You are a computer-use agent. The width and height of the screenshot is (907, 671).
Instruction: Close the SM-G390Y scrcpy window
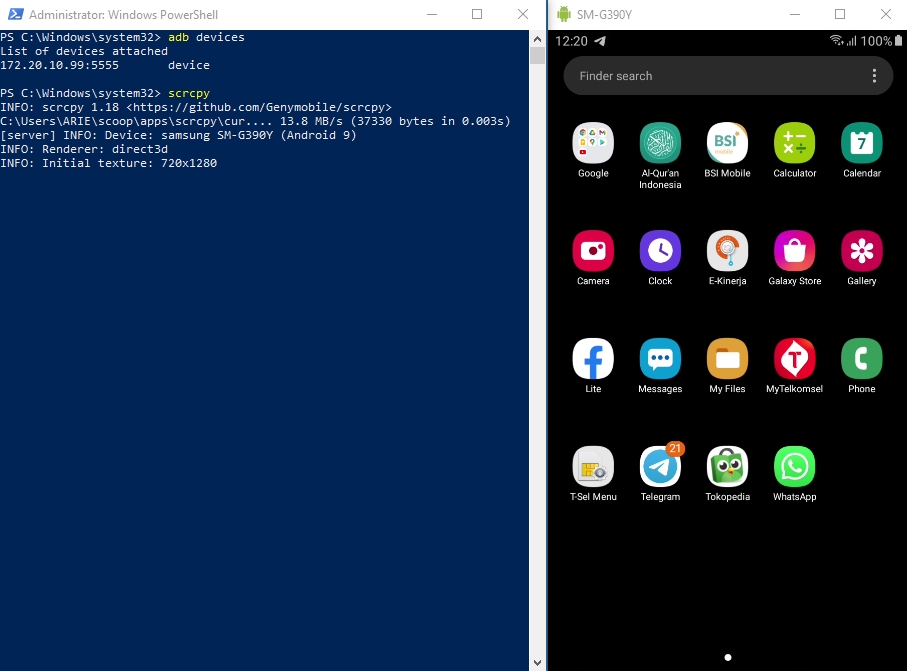click(885, 14)
